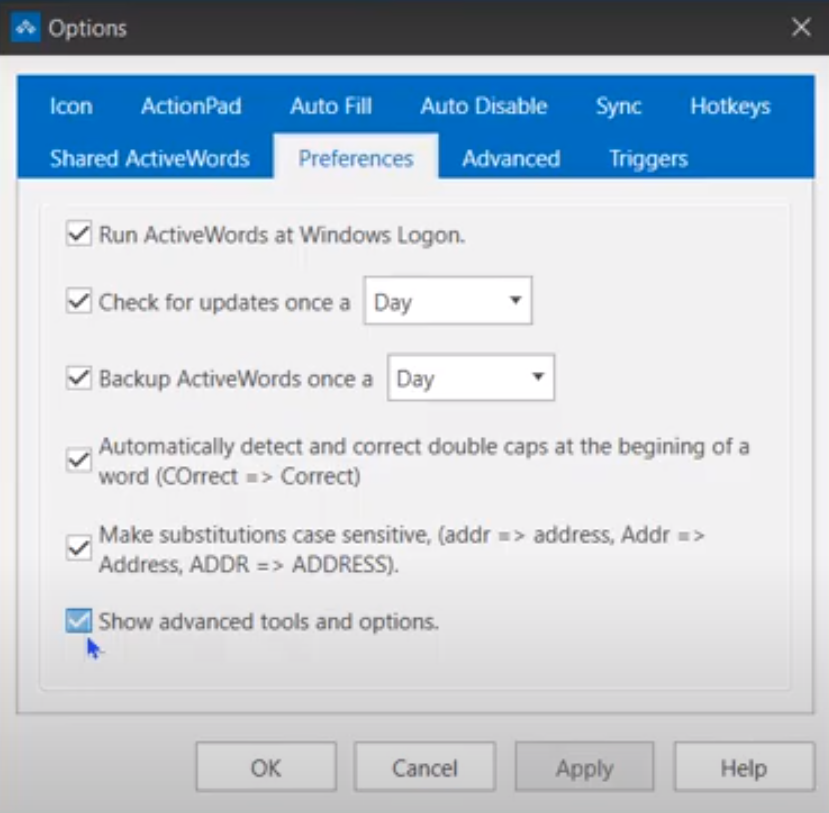Click the Cancel button

coord(425,767)
